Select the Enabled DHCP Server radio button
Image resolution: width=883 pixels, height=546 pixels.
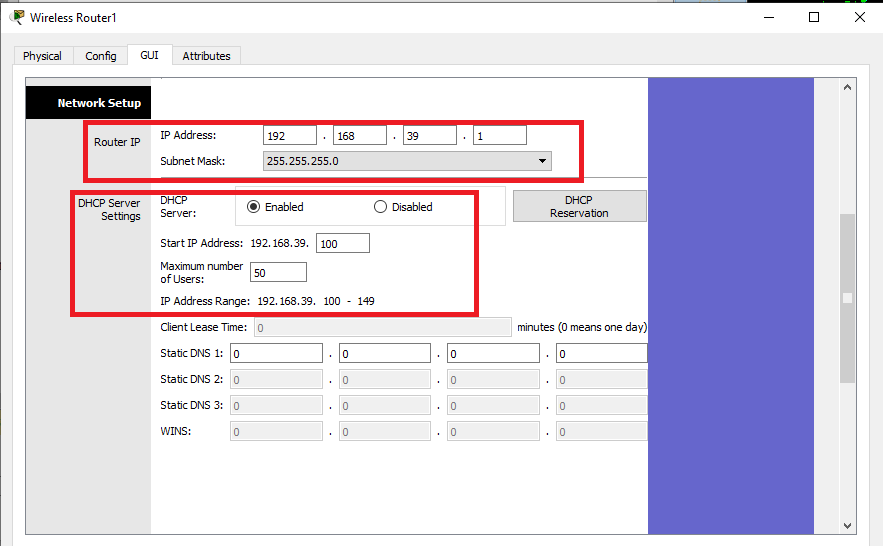pos(253,207)
